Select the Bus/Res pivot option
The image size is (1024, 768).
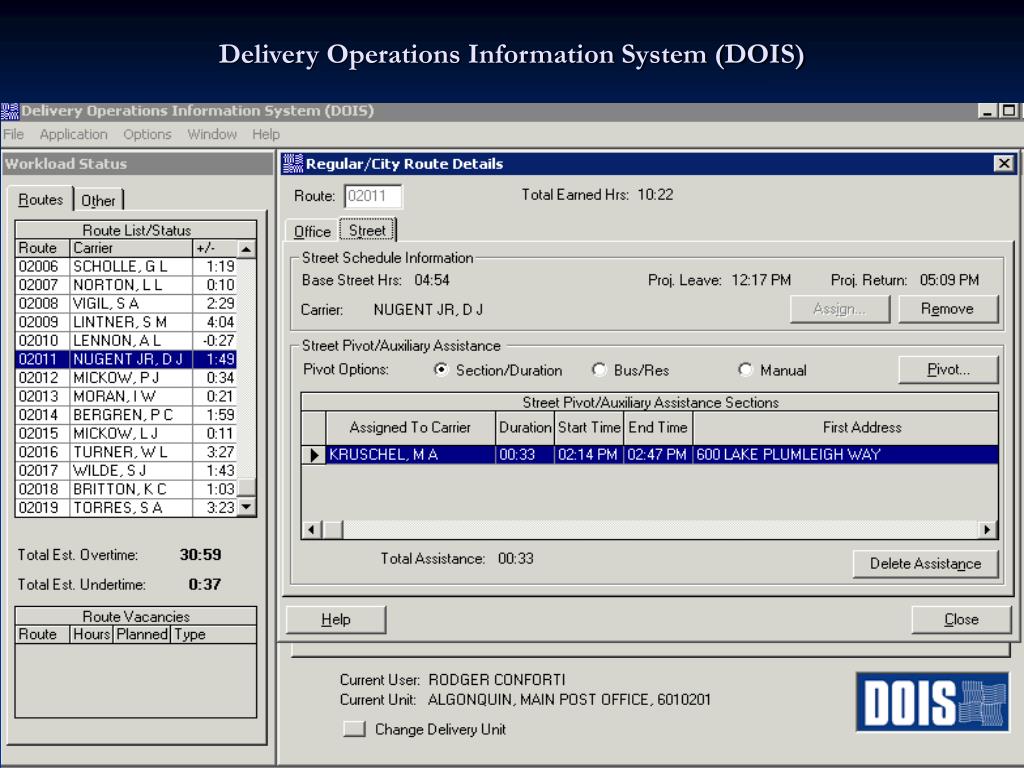tap(599, 370)
